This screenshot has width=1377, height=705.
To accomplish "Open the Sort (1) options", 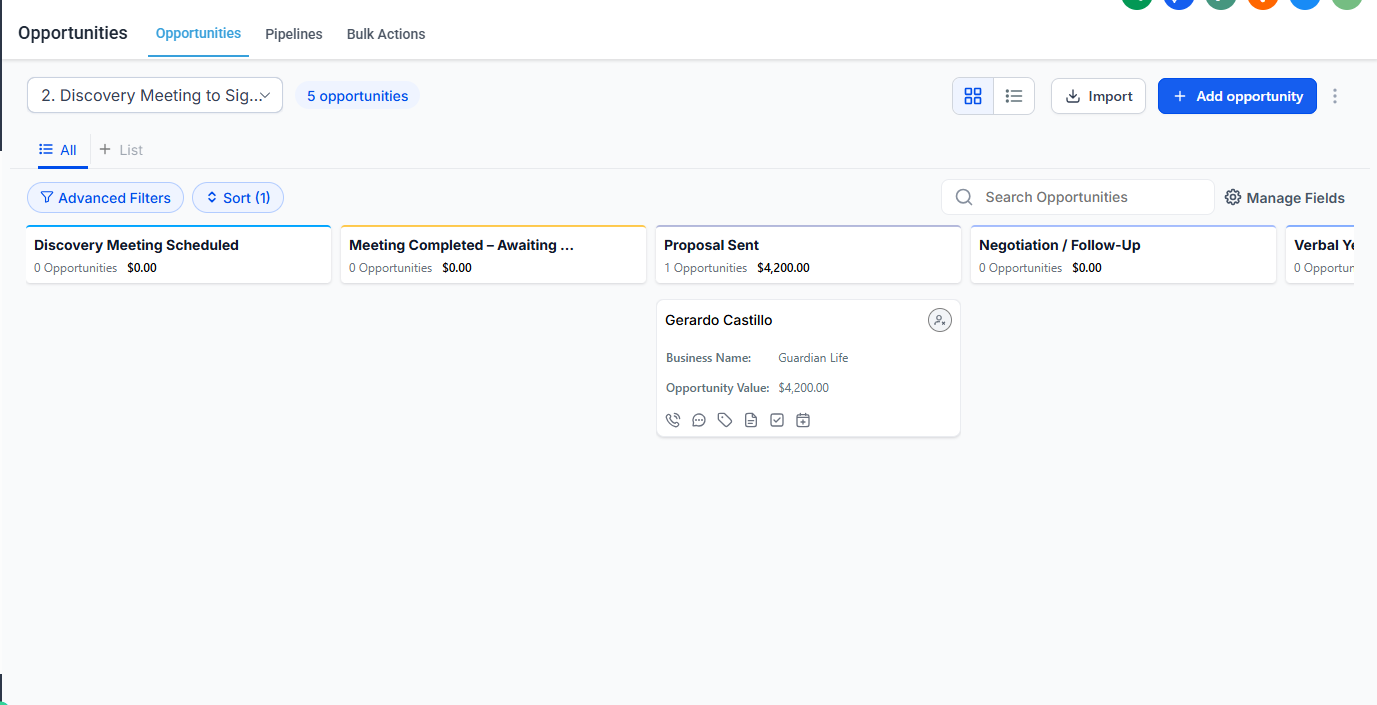I will pos(238,198).
